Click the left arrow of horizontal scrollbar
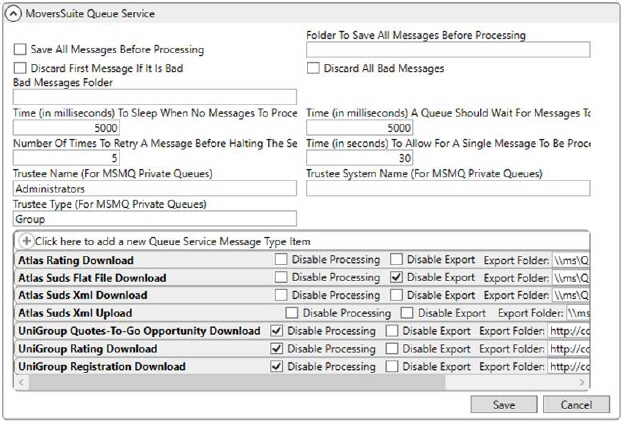The width and height of the screenshot is (624, 421). coord(20,383)
